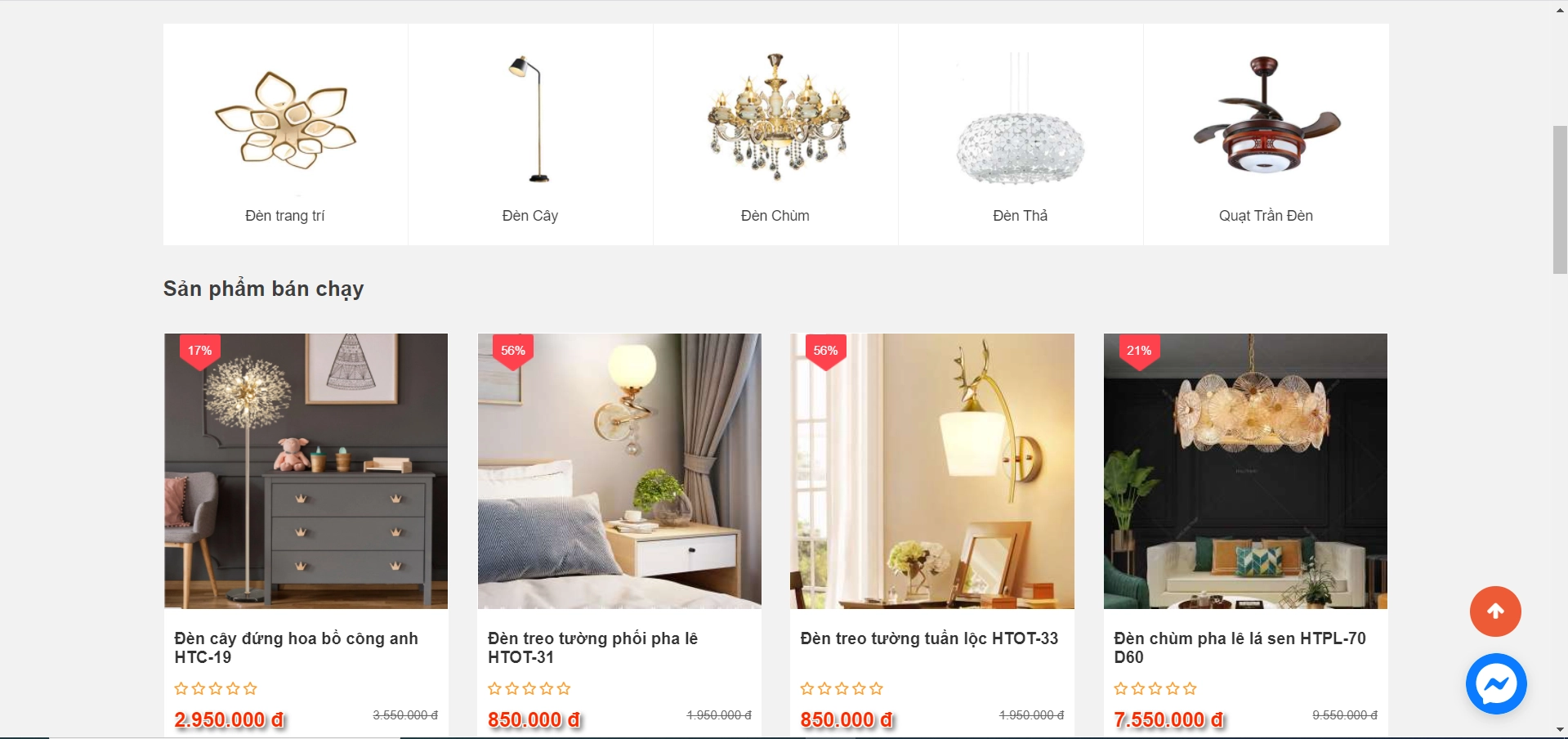The image size is (1568, 739).
Task: Select the Đèn Cây floor lamp icon
Action: point(529,119)
